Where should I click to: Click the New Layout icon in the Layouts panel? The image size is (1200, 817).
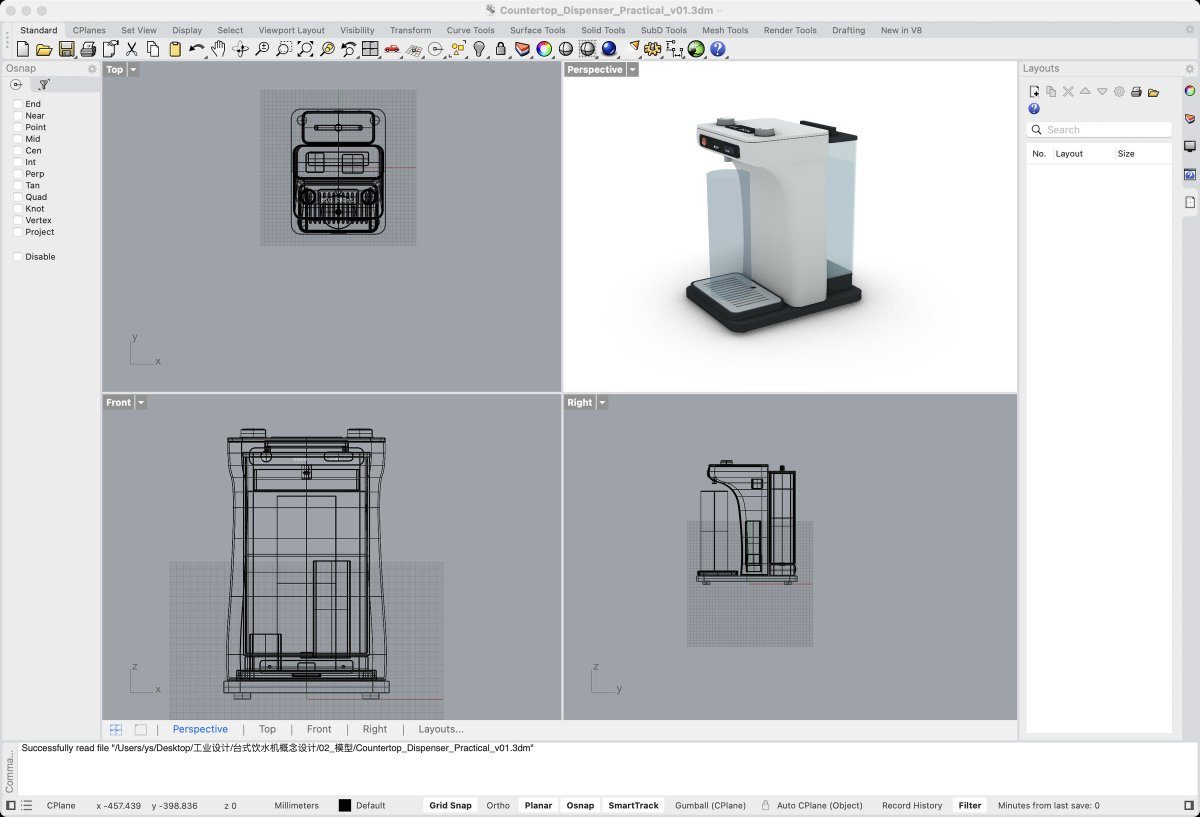pyautogui.click(x=1034, y=92)
